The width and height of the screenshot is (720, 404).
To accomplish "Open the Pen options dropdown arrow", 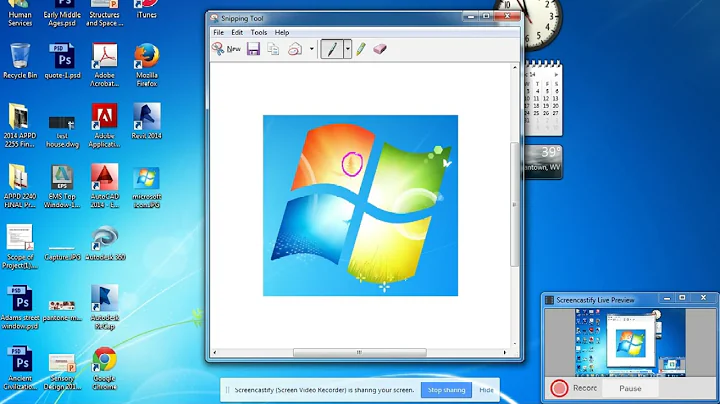I will point(348,49).
